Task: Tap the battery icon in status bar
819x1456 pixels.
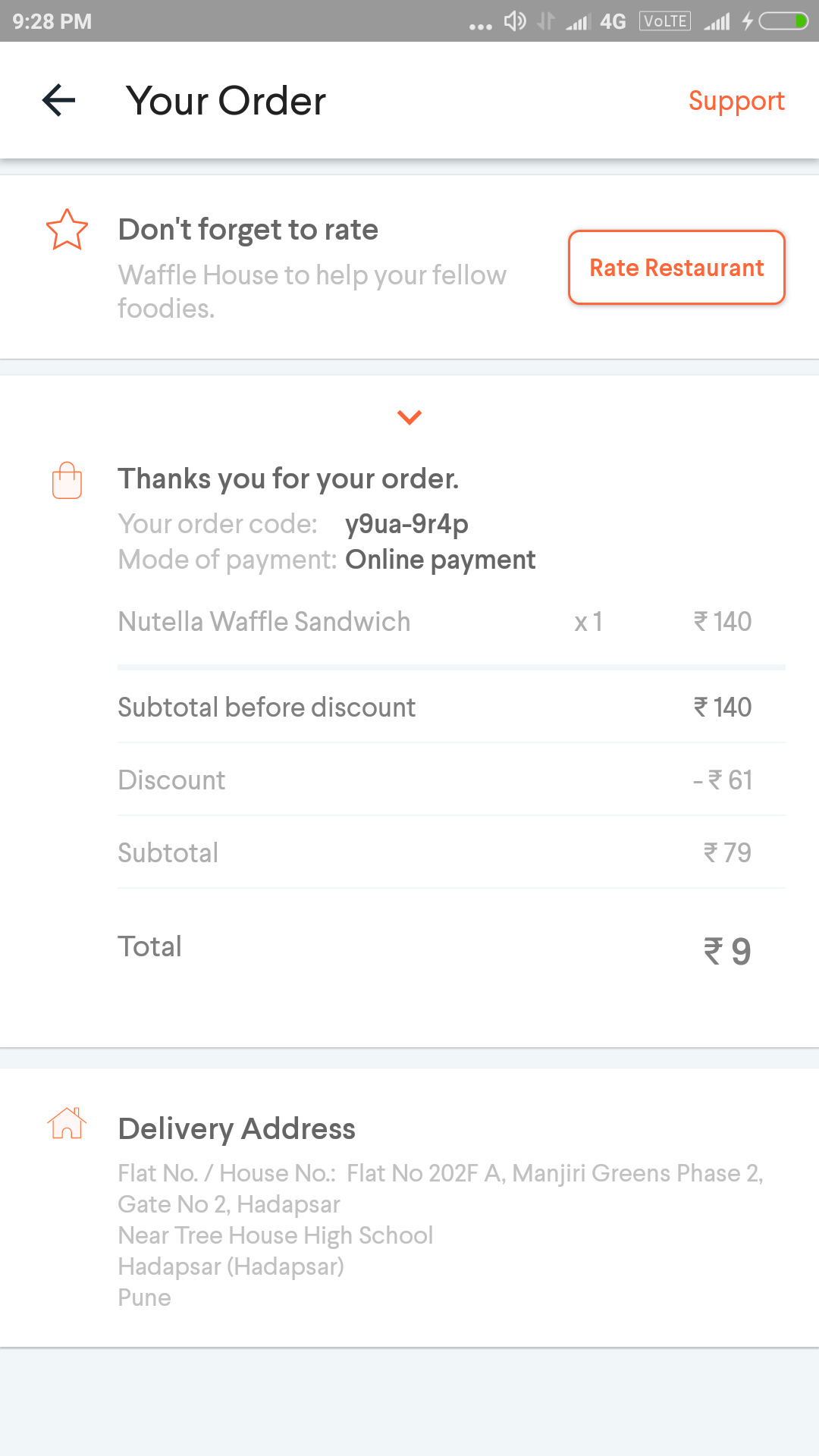Action: [x=783, y=21]
